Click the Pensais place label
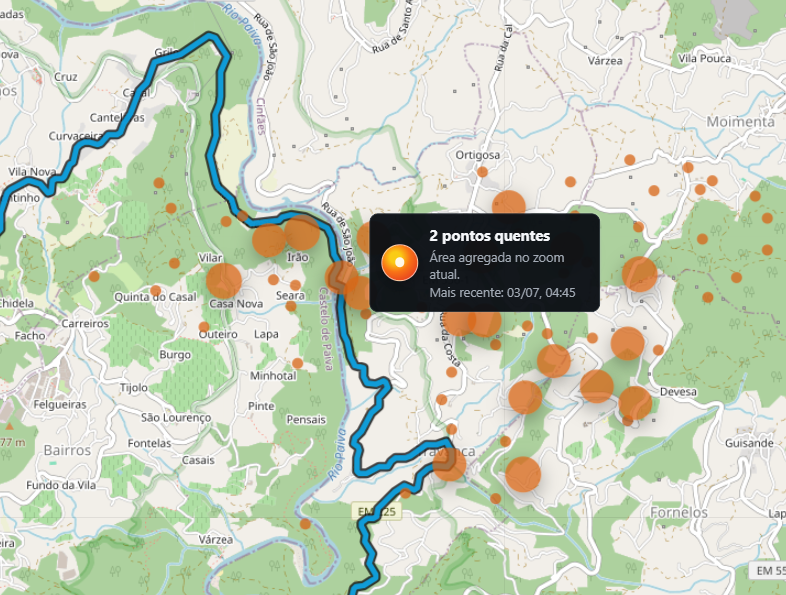 pos(306,420)
